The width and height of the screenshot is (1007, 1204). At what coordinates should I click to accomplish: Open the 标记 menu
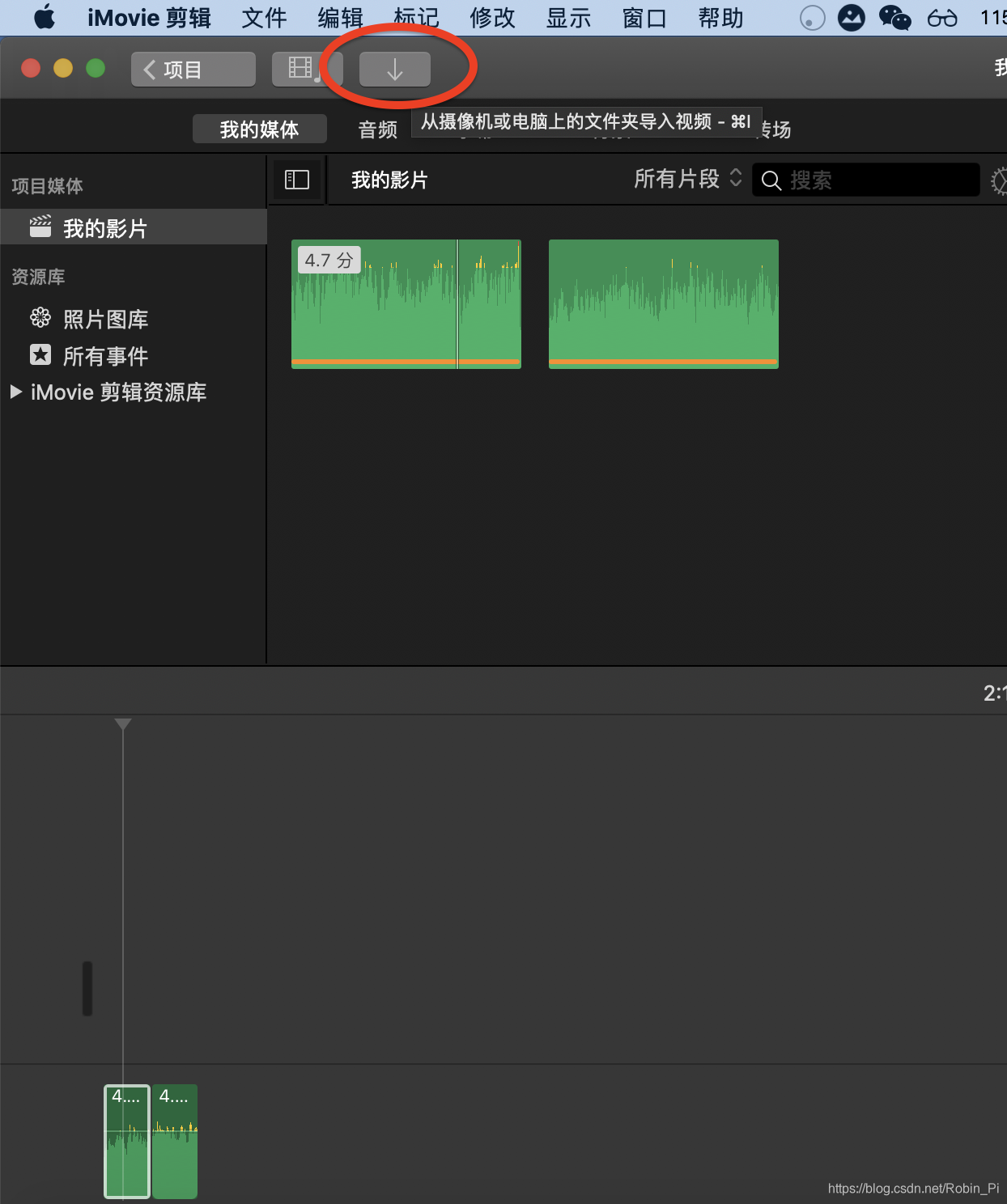coord(416,18)
